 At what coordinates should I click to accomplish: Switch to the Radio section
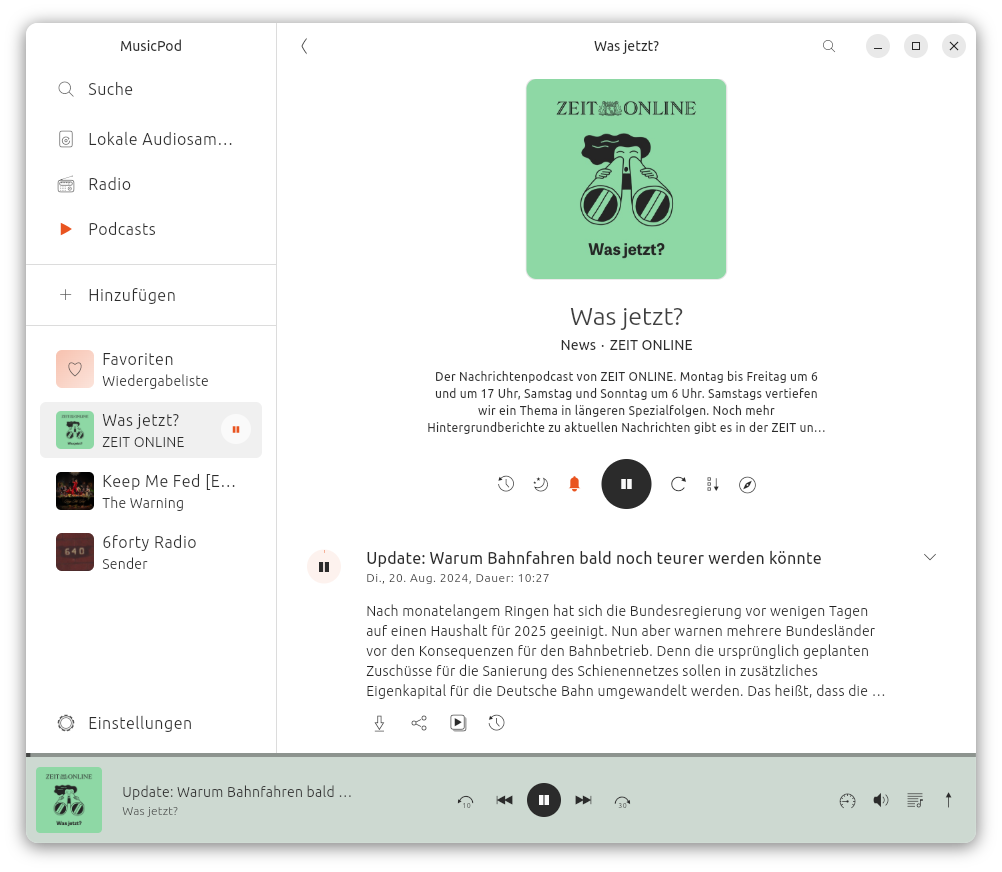coord(151,185)
